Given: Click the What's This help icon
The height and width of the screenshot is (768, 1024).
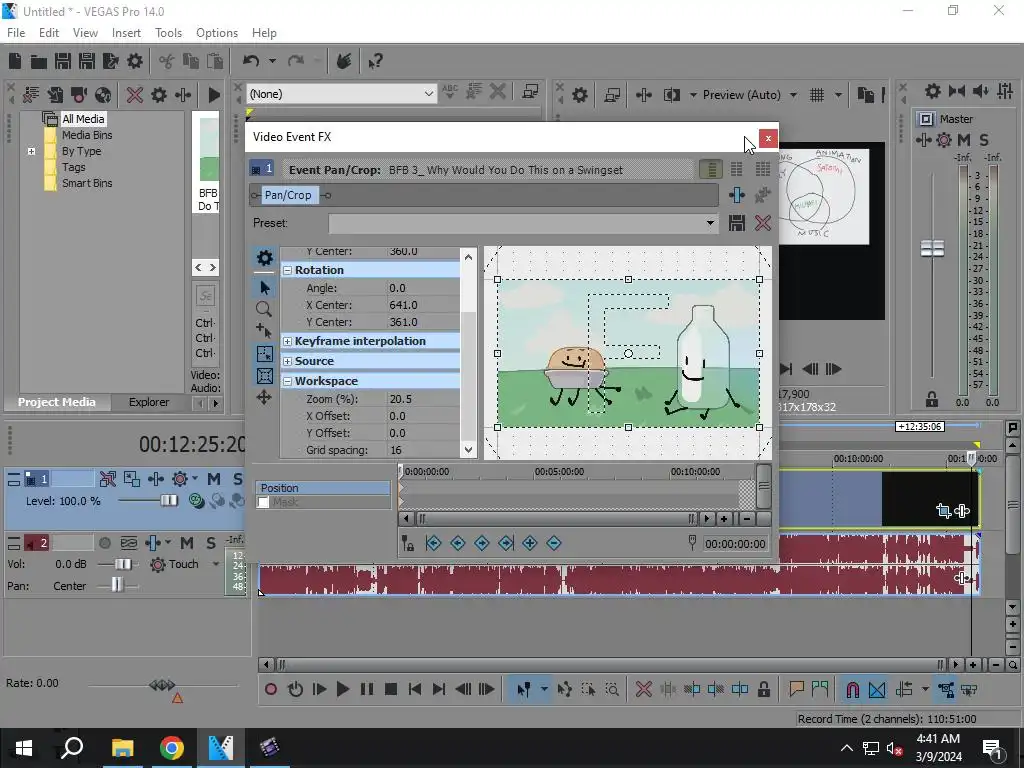Looking at the screenshot, I should pos(375,61).
